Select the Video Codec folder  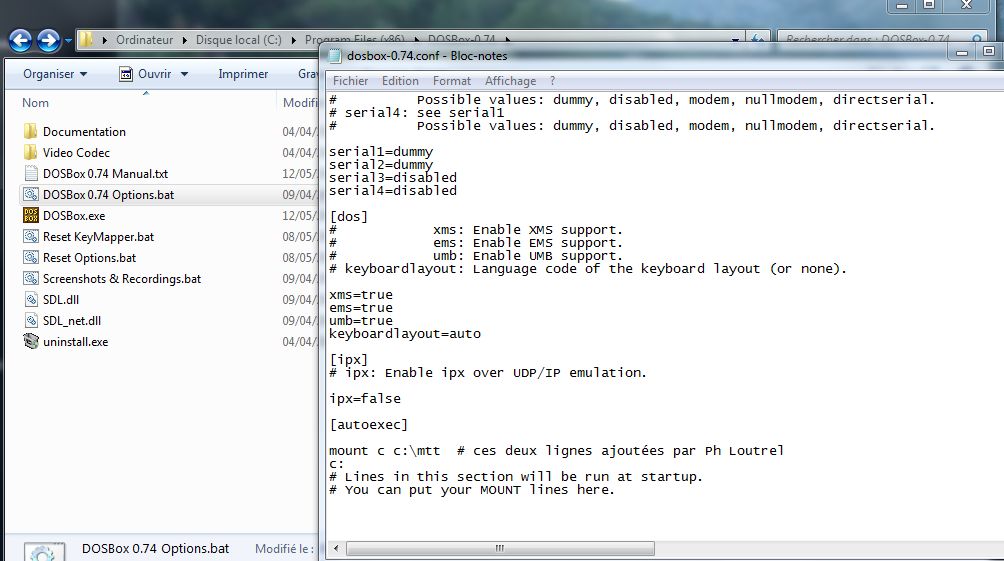click(76, 153)
